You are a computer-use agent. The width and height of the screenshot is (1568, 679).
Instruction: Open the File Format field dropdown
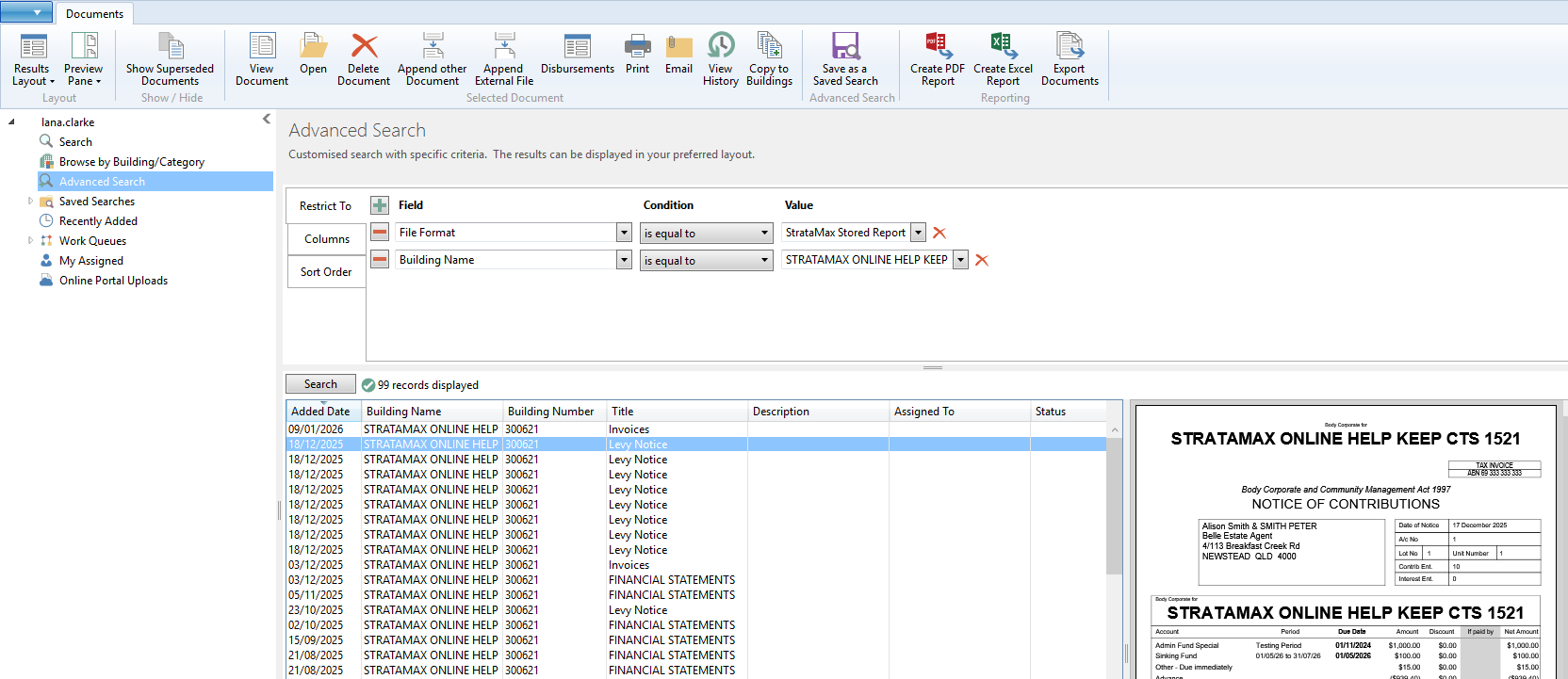624,233
